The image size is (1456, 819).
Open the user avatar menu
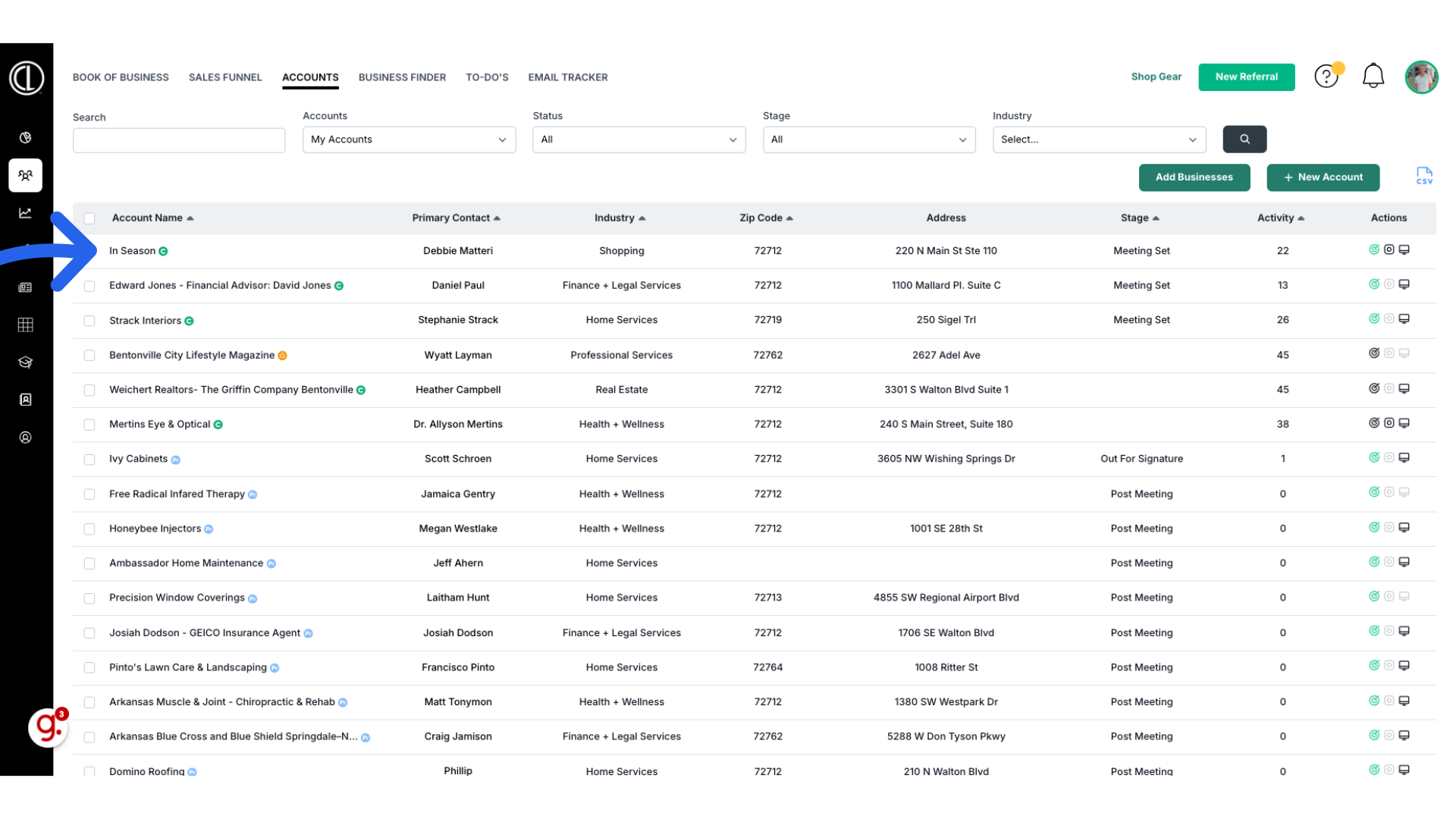tap(1421, 77)
